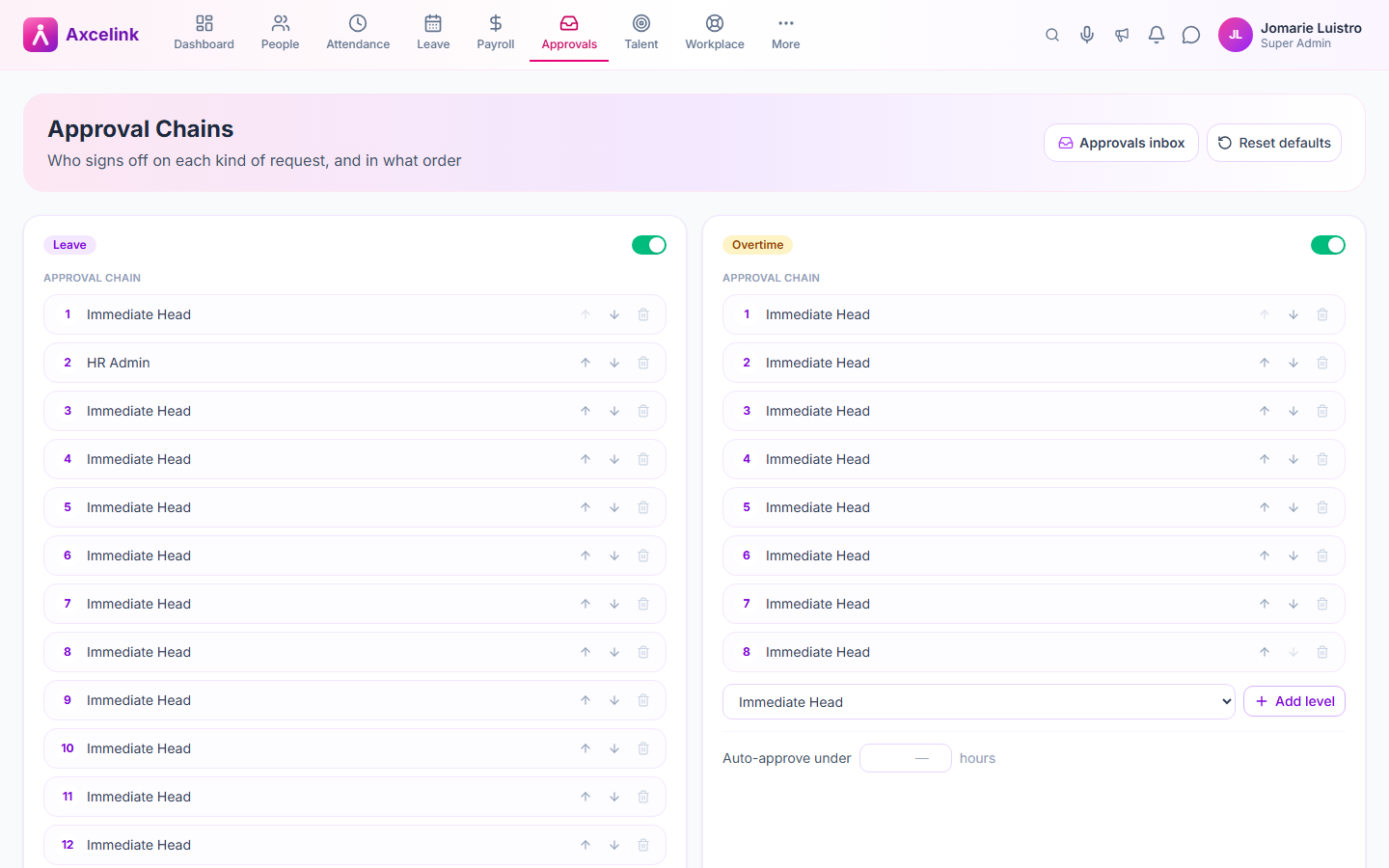Move Leave level 2 HR Admin down
Image resolution: width=1389 pixels, height=868 pixels.
click(x=614, y=363)
